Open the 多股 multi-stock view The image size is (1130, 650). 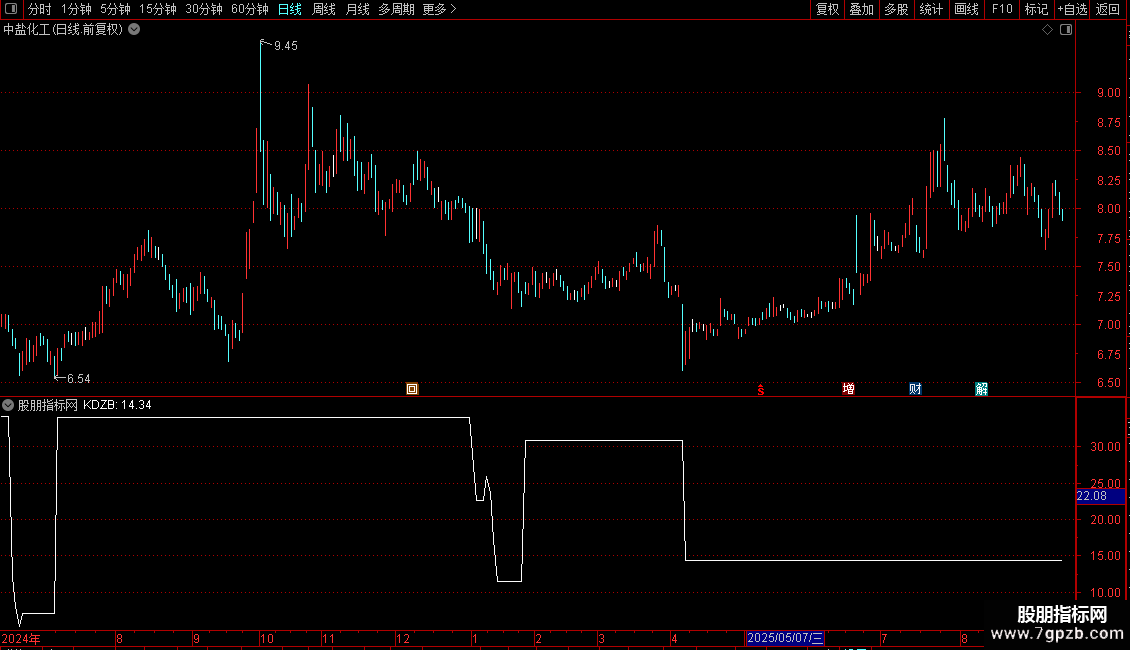pyautogui.click(x=896, y=9)
